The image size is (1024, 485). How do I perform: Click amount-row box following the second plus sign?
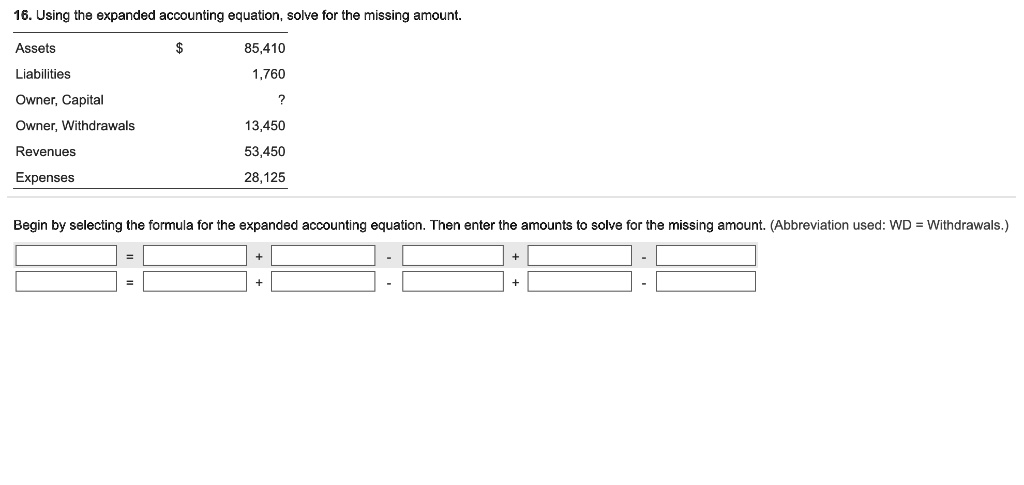579,281
